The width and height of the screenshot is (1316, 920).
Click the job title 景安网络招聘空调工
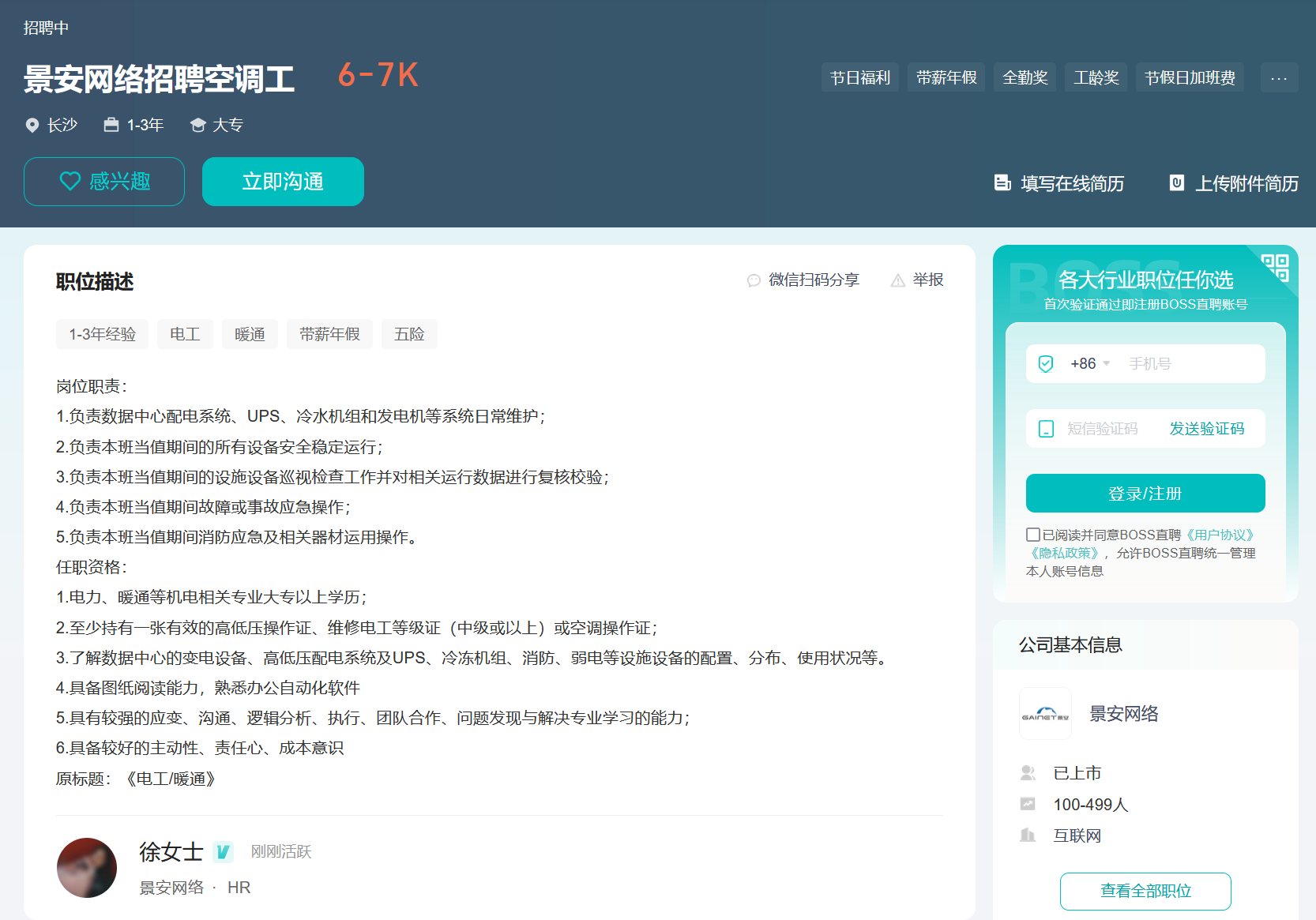[159, 79]
